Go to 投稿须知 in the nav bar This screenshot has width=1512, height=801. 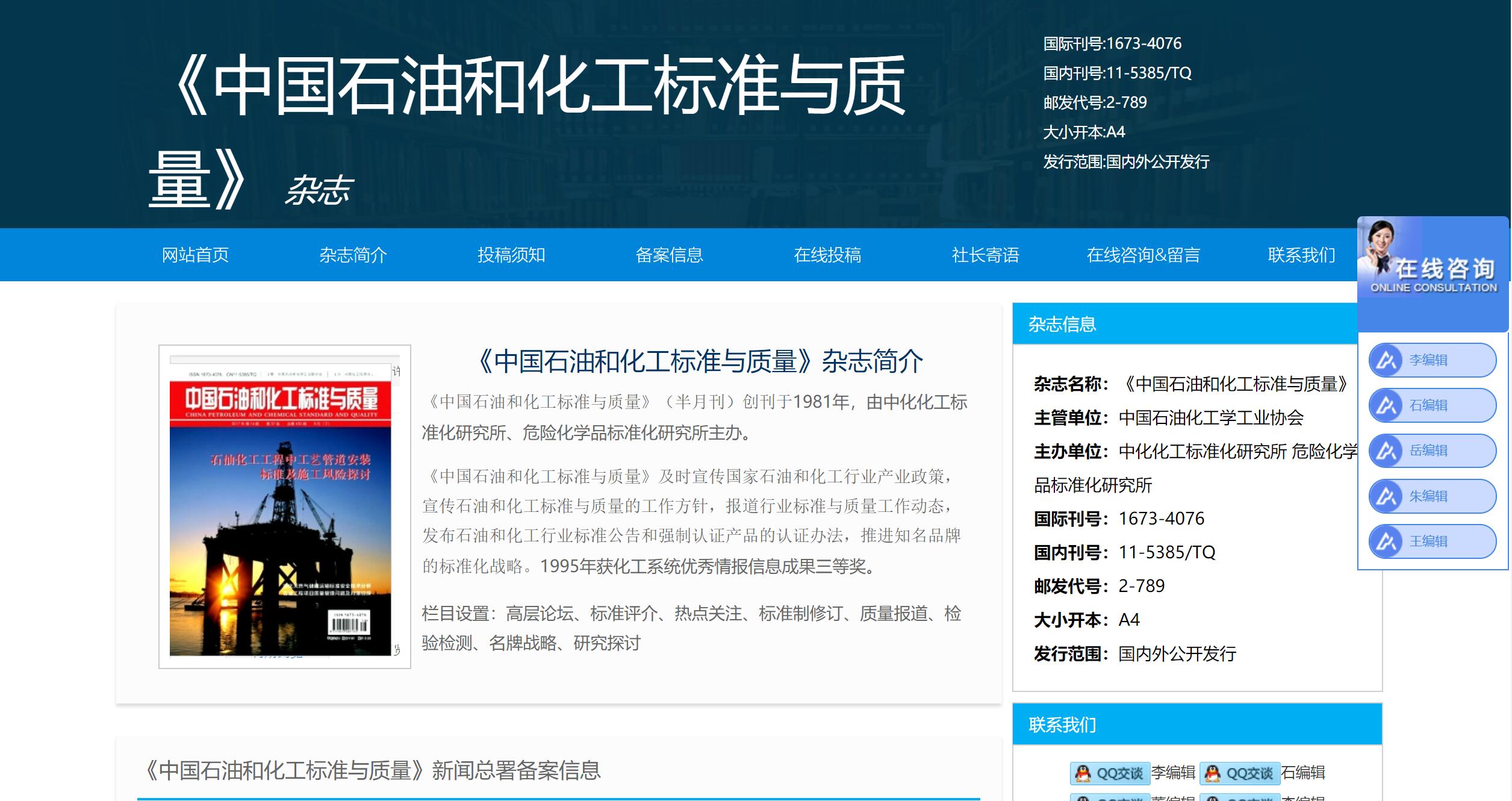511,255
